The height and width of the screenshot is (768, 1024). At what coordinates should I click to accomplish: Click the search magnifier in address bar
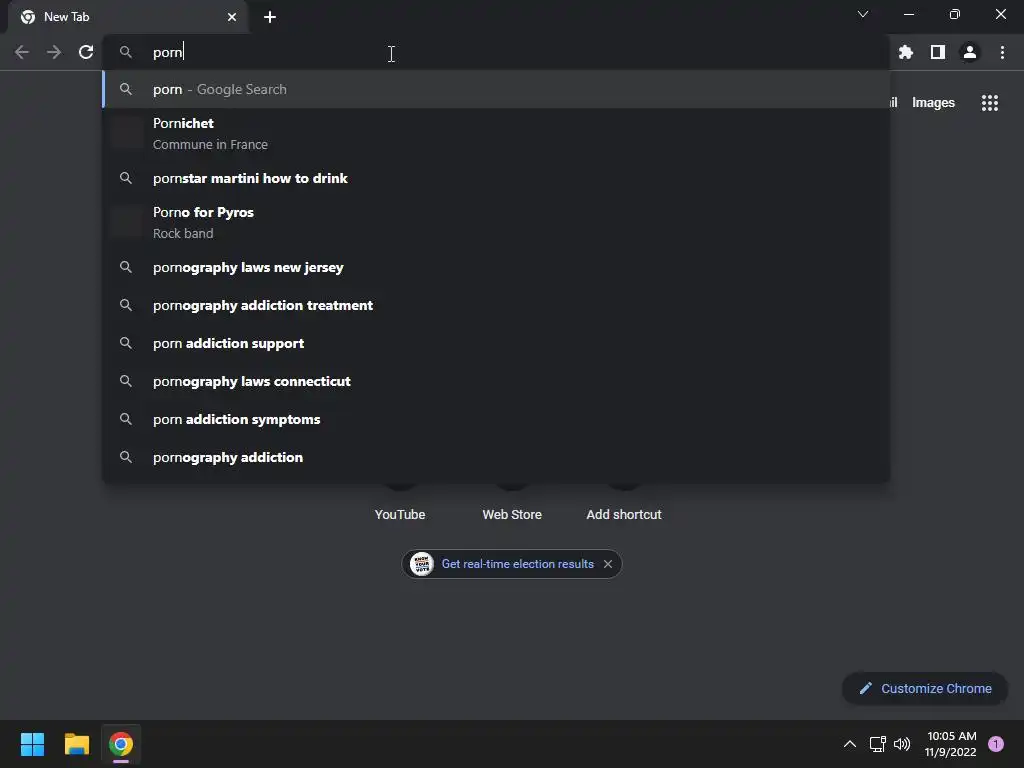(125, 52)
